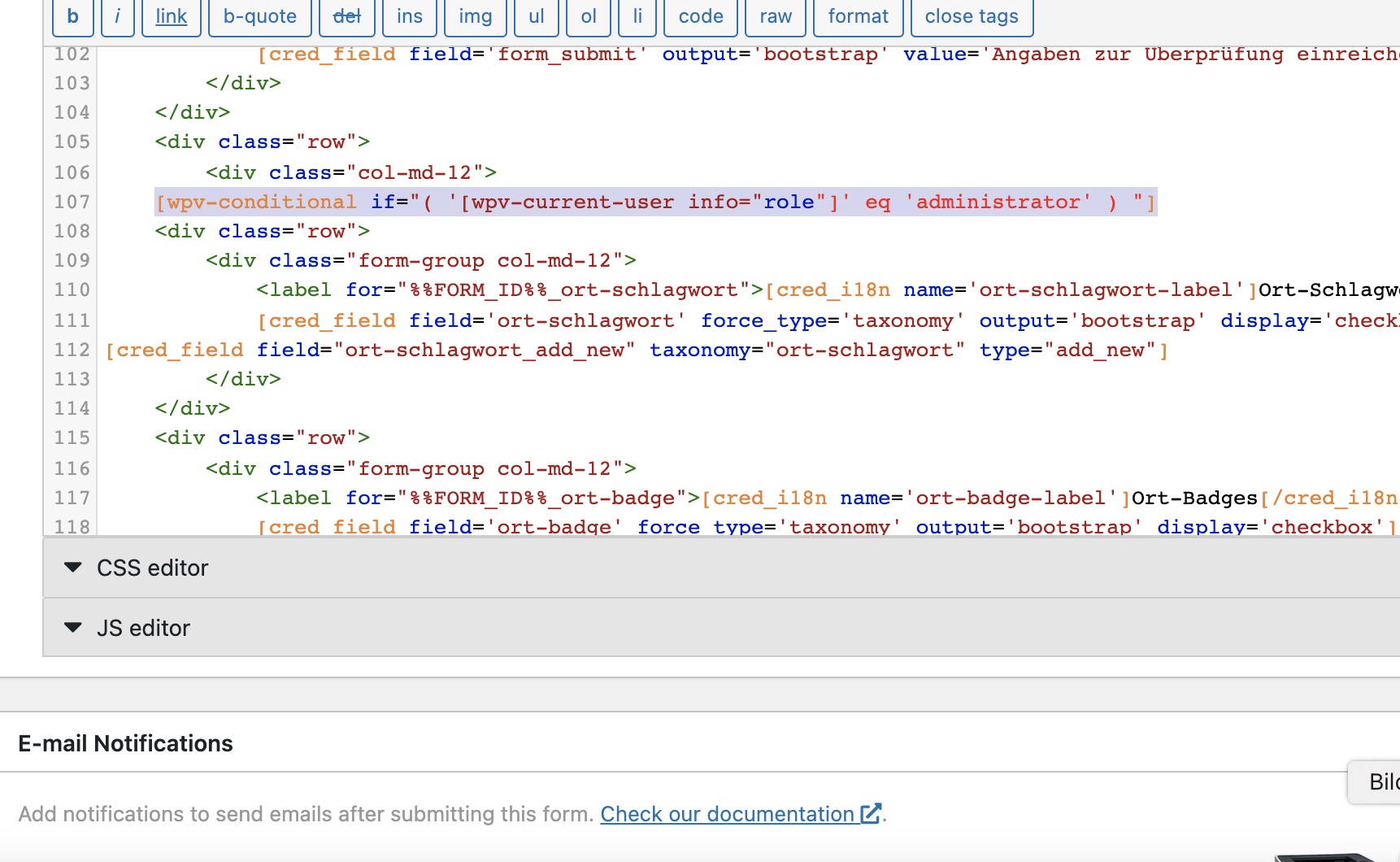This screenshot has width=1400, height=862.
Task: Click the li quicktag button
Action: [637, 17]
